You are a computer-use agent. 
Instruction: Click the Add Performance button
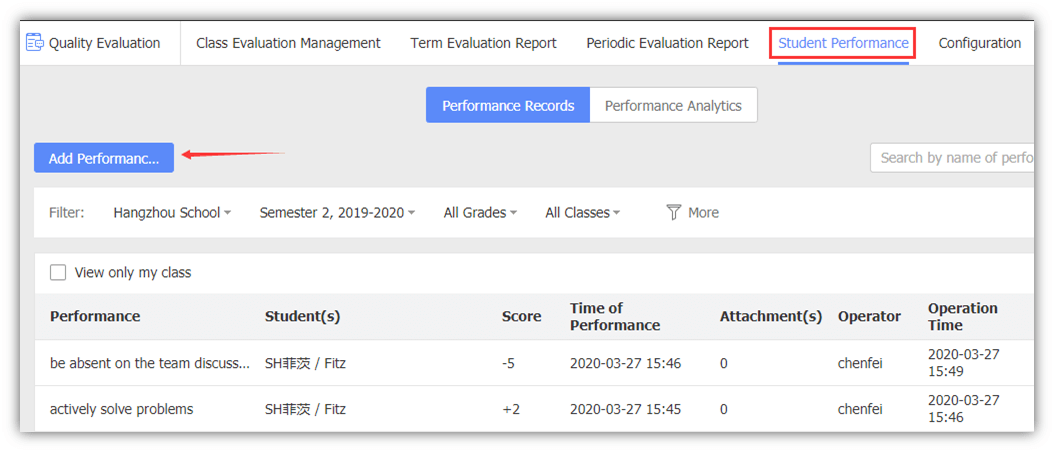click(x=104, y=158)
